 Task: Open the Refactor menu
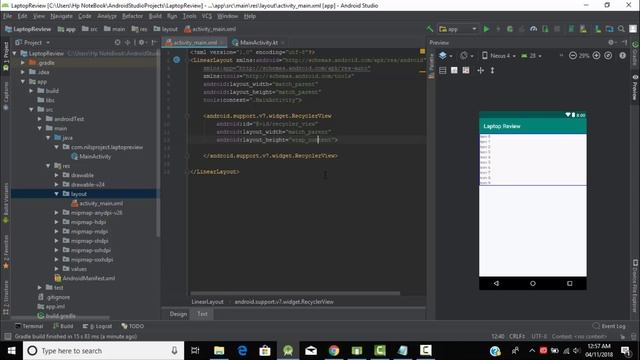(x=133, y=16)
